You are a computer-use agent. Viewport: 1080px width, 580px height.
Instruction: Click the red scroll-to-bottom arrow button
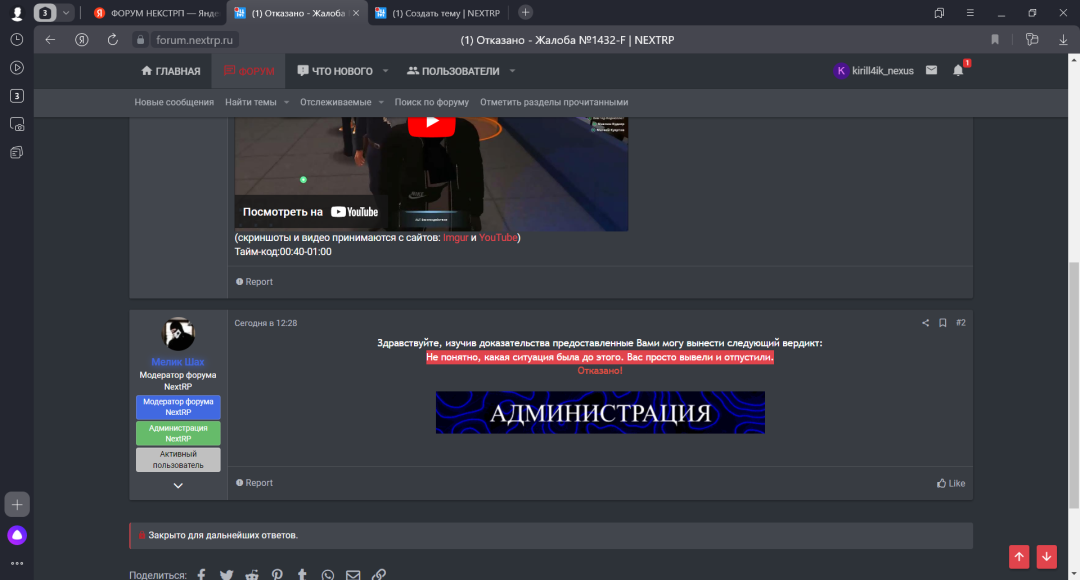click(1046, 557)
